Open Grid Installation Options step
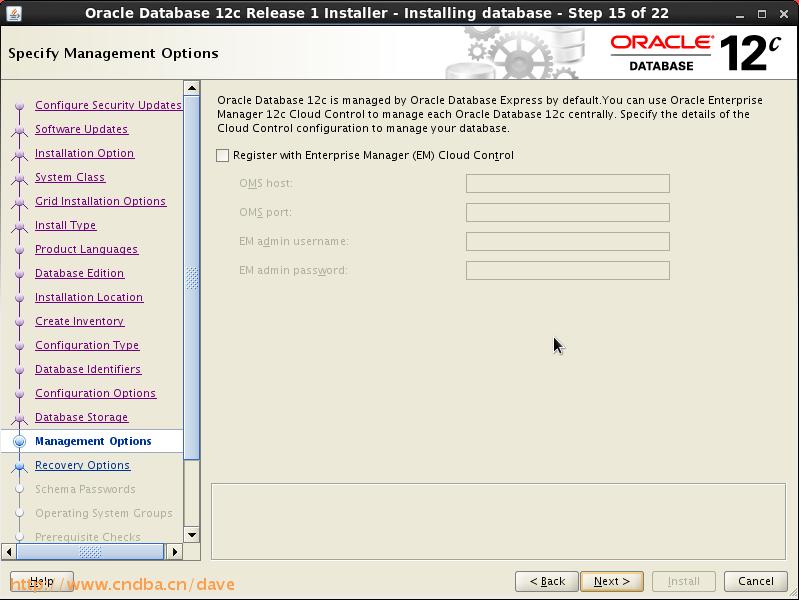This screenshot has height=600, width=799. click(x=100, y=201)
